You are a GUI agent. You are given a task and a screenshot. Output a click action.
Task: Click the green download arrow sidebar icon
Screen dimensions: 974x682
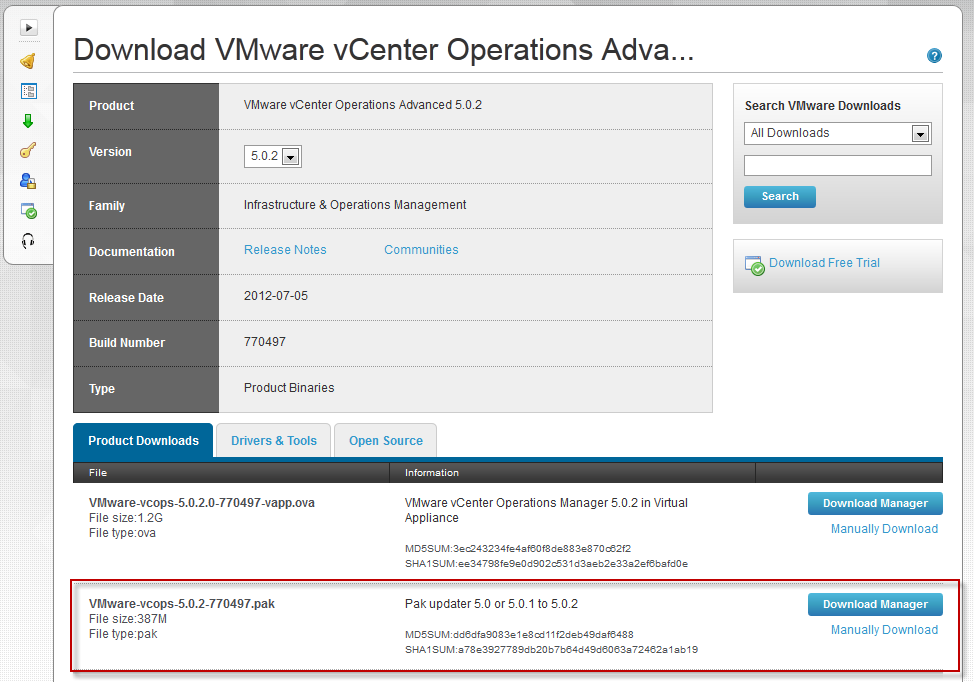click(28, 120)
